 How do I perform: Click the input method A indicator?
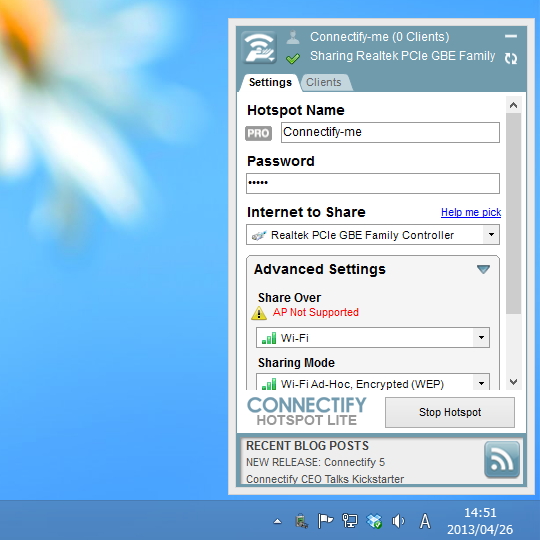(x=425, y=521)
